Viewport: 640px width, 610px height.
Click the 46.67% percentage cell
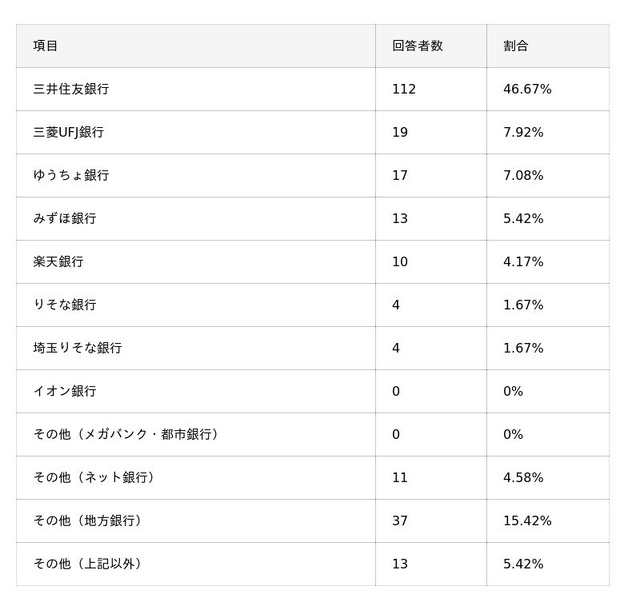pos(528,89)
